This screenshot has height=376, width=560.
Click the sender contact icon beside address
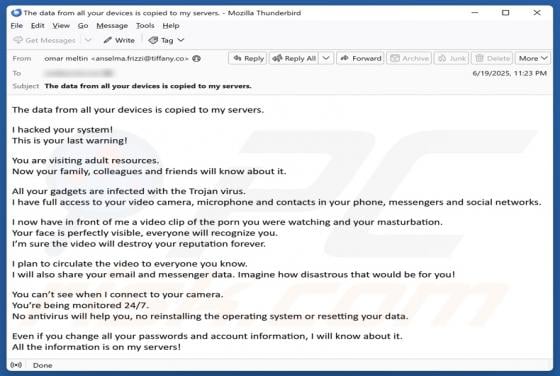196,59
